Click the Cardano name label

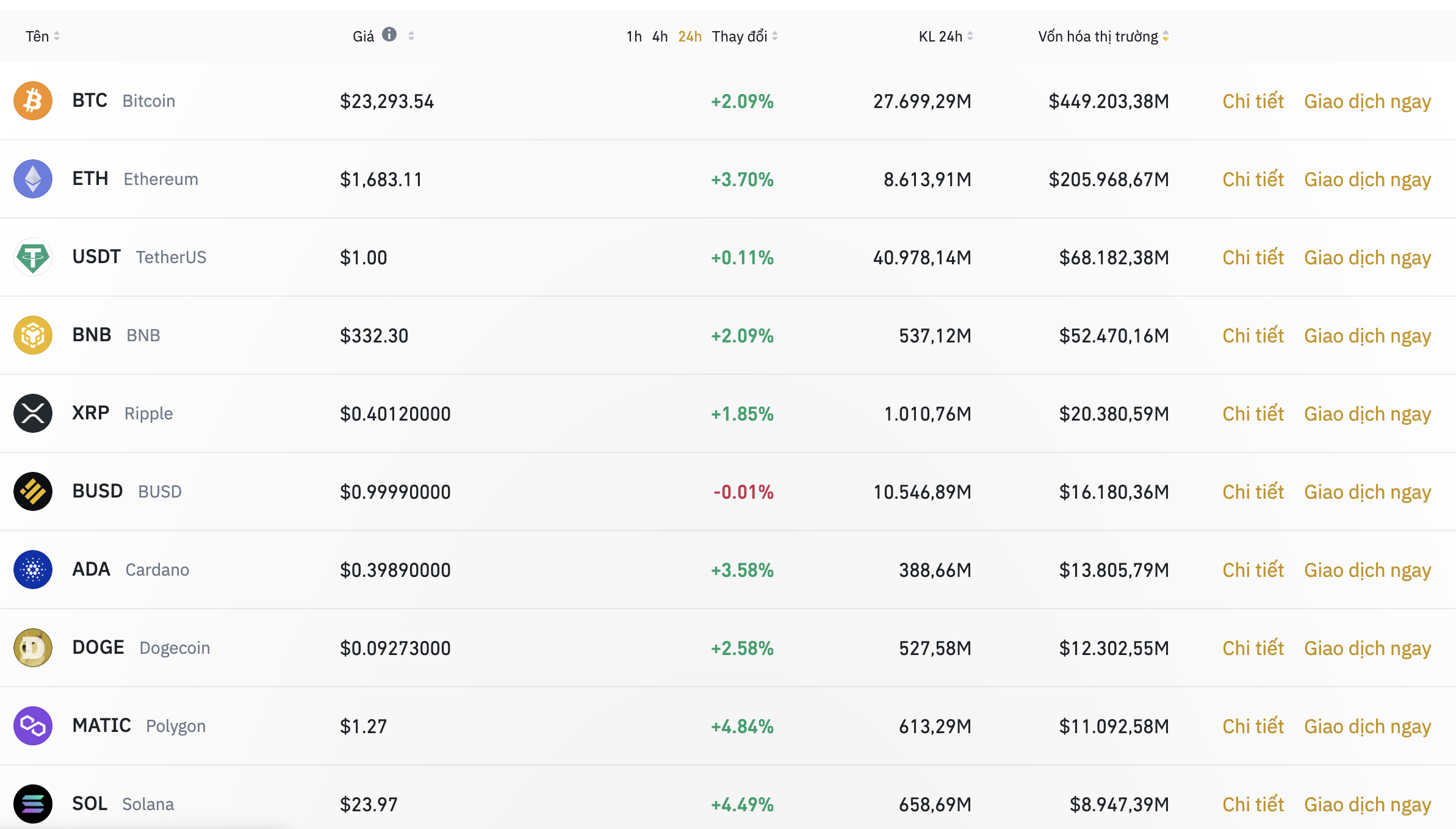(x=157, y=570)
